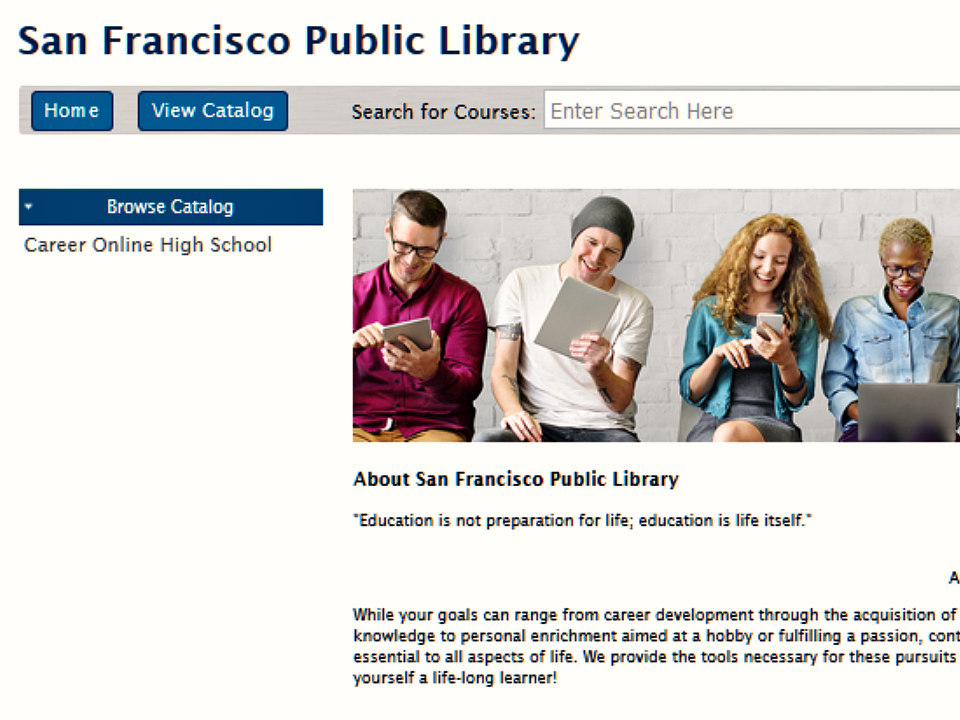Click the phone held by curly-haired woman
This screenshot has width=960, height=720.
770,326
